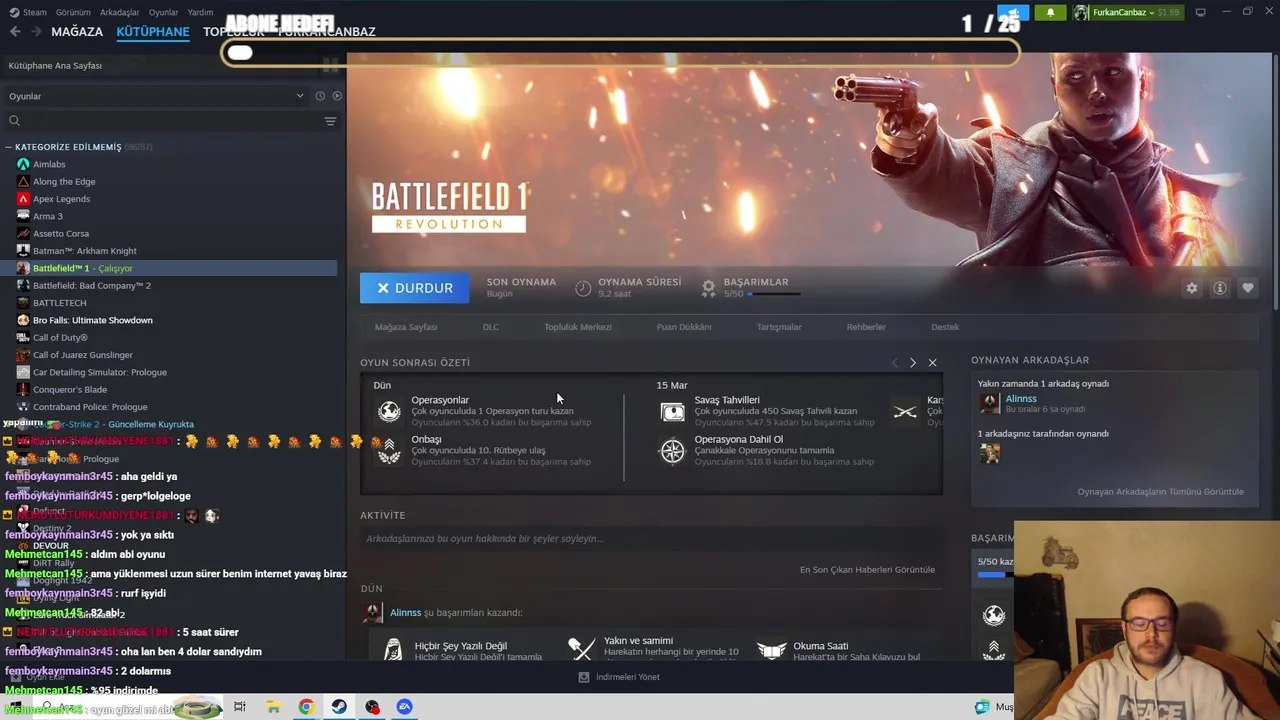Open the green notifications bell

pos(1050,13)
